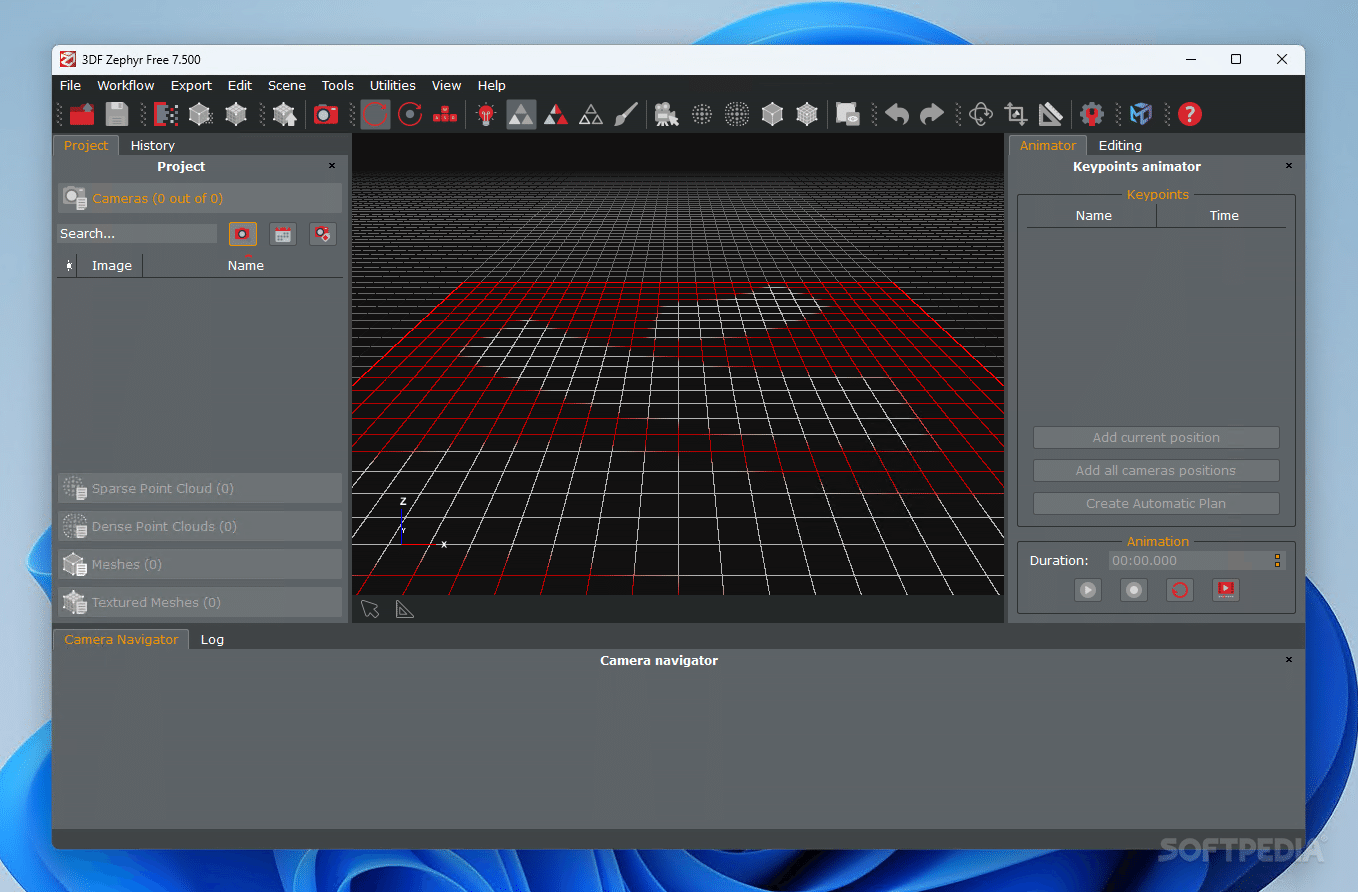Open options via the gear wrench icon
The image size is (1358, 892).
[x=1091, y=114]
